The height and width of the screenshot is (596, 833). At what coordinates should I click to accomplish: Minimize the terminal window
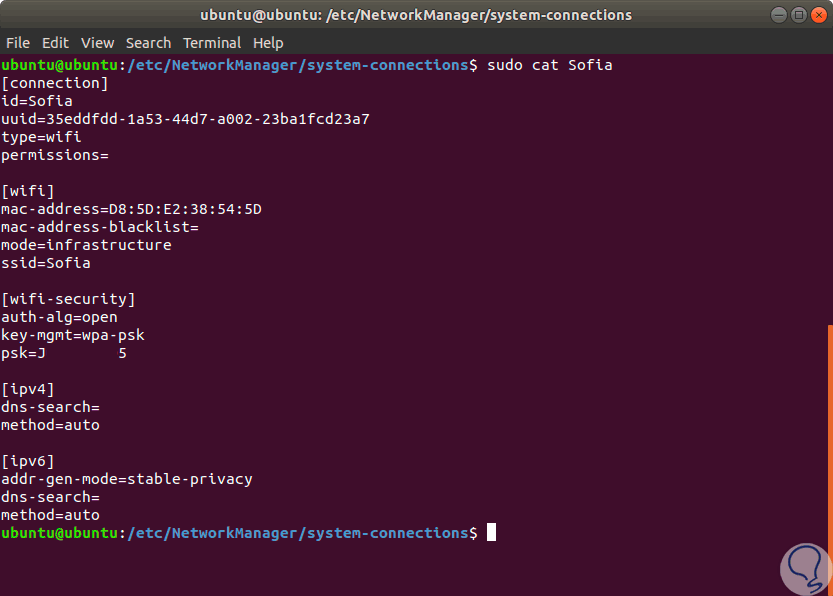tap(778, 15)
